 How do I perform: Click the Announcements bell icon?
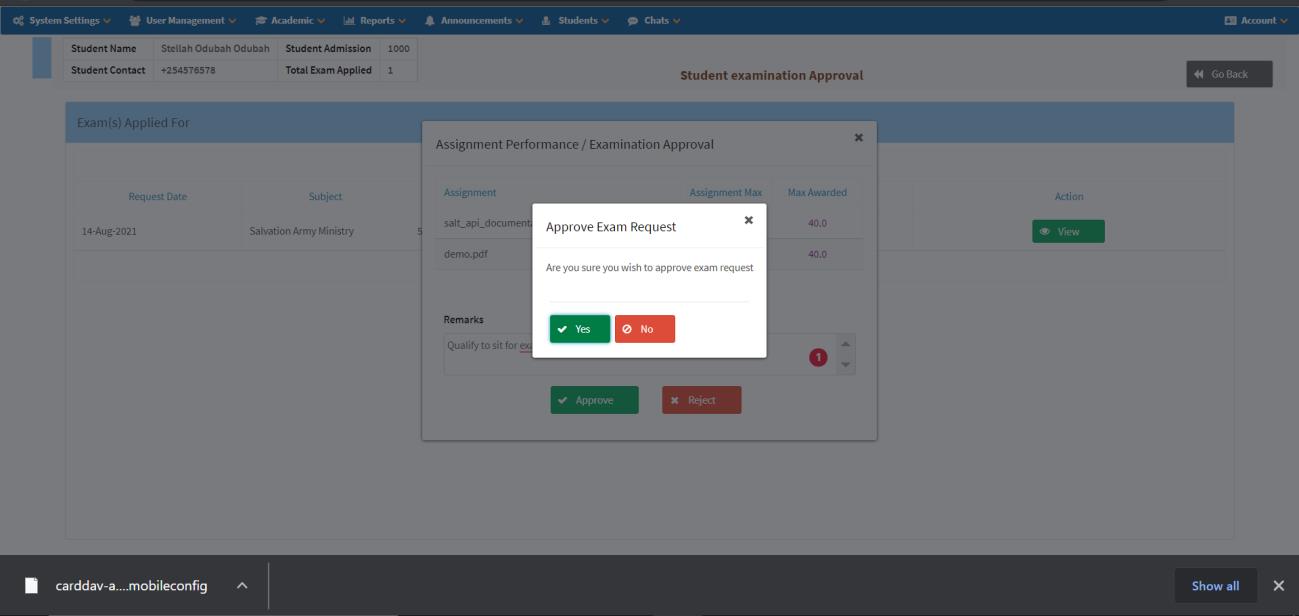point(430,20)
